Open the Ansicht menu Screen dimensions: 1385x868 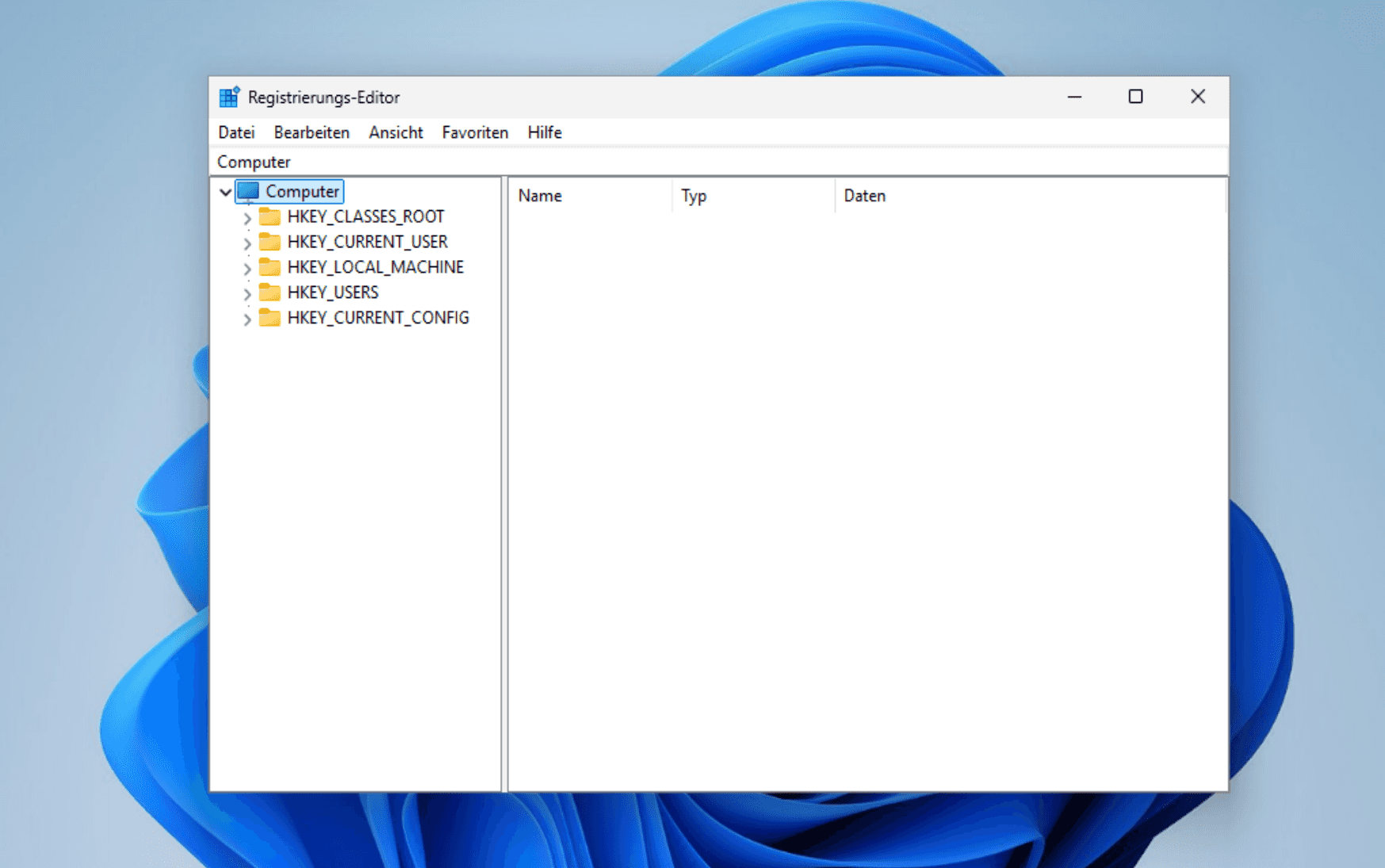pyautogui.click(x=396, y=132)
